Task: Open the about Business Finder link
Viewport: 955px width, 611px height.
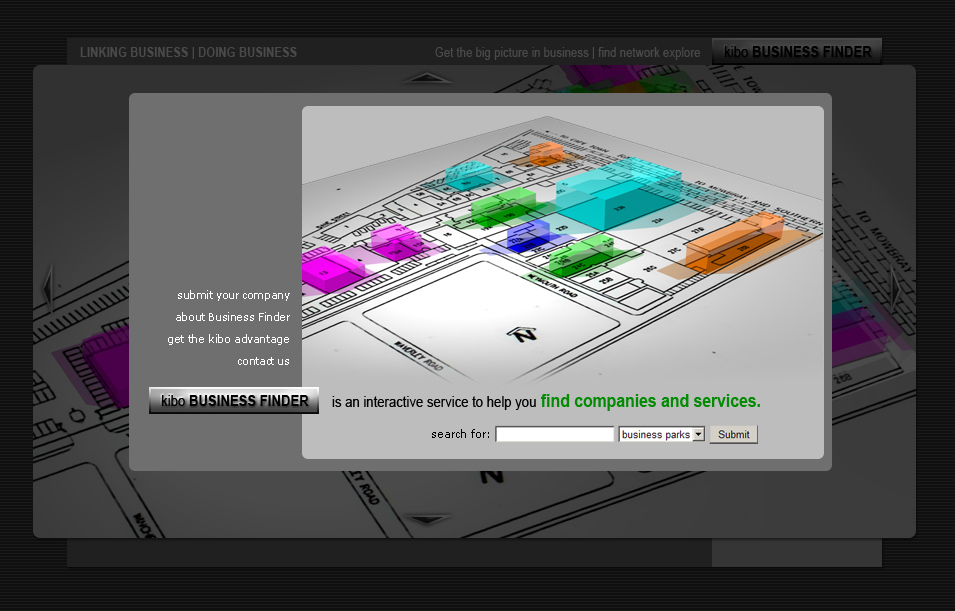Action: coord(232,317)
